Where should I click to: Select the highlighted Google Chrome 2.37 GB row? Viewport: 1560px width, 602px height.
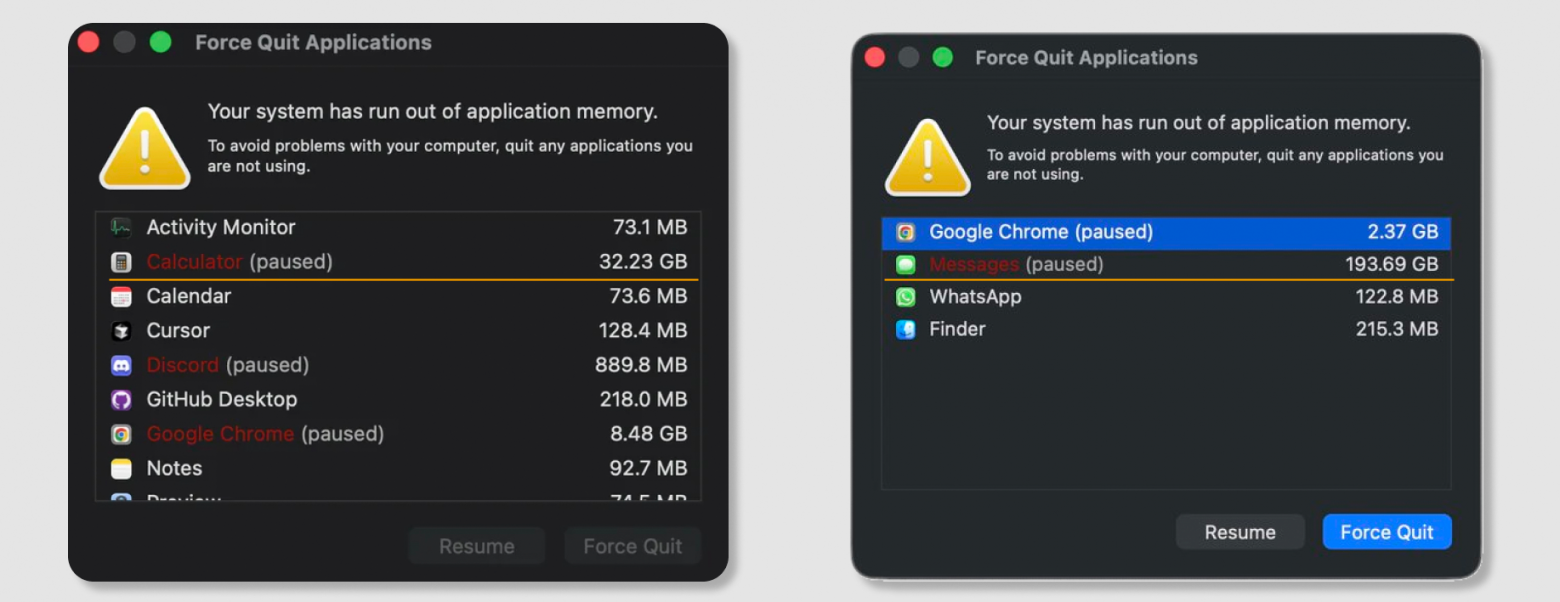(x=1165, y=232)
